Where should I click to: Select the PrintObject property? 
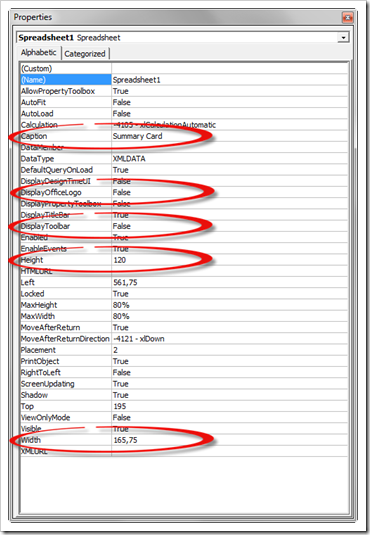pyautogui.click(x=40, y=361)
